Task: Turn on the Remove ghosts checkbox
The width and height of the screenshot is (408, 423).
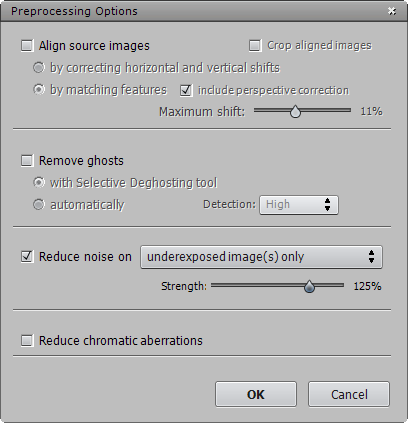Action: (27, 161)
